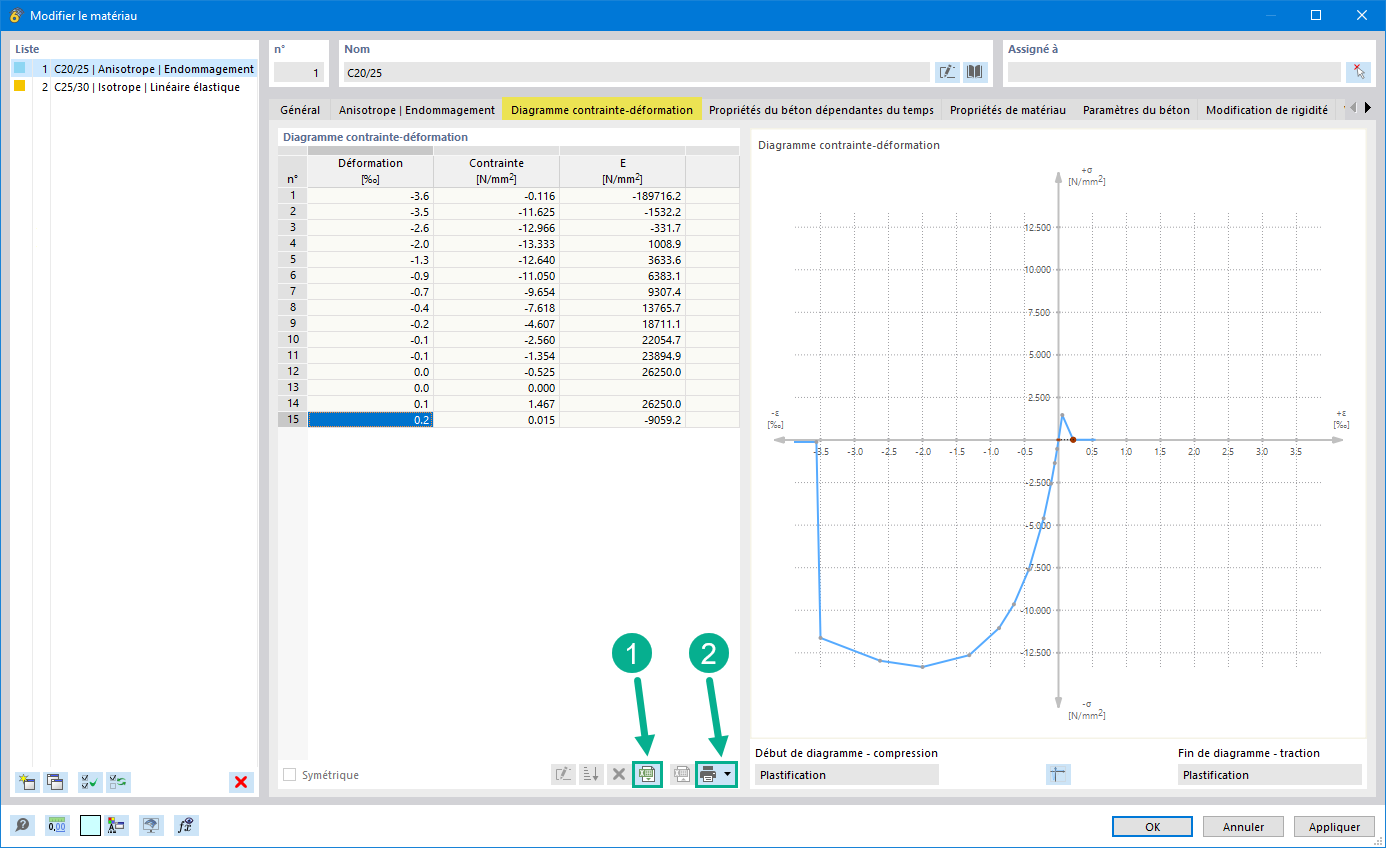The width and height of the screenshot is (1386, 848).
Task: Switch to the Modification de rigidité tab
Action: pyautogui.click(x=1267, y=110)
